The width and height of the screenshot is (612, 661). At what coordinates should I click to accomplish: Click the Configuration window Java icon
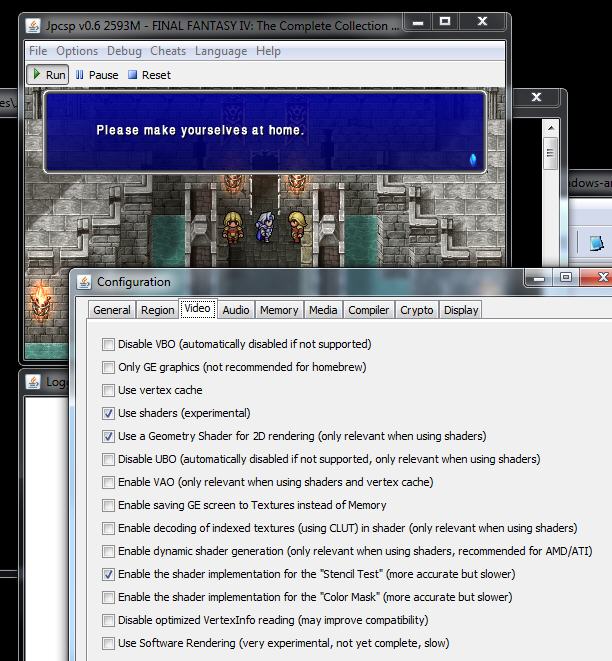point(84,282)
